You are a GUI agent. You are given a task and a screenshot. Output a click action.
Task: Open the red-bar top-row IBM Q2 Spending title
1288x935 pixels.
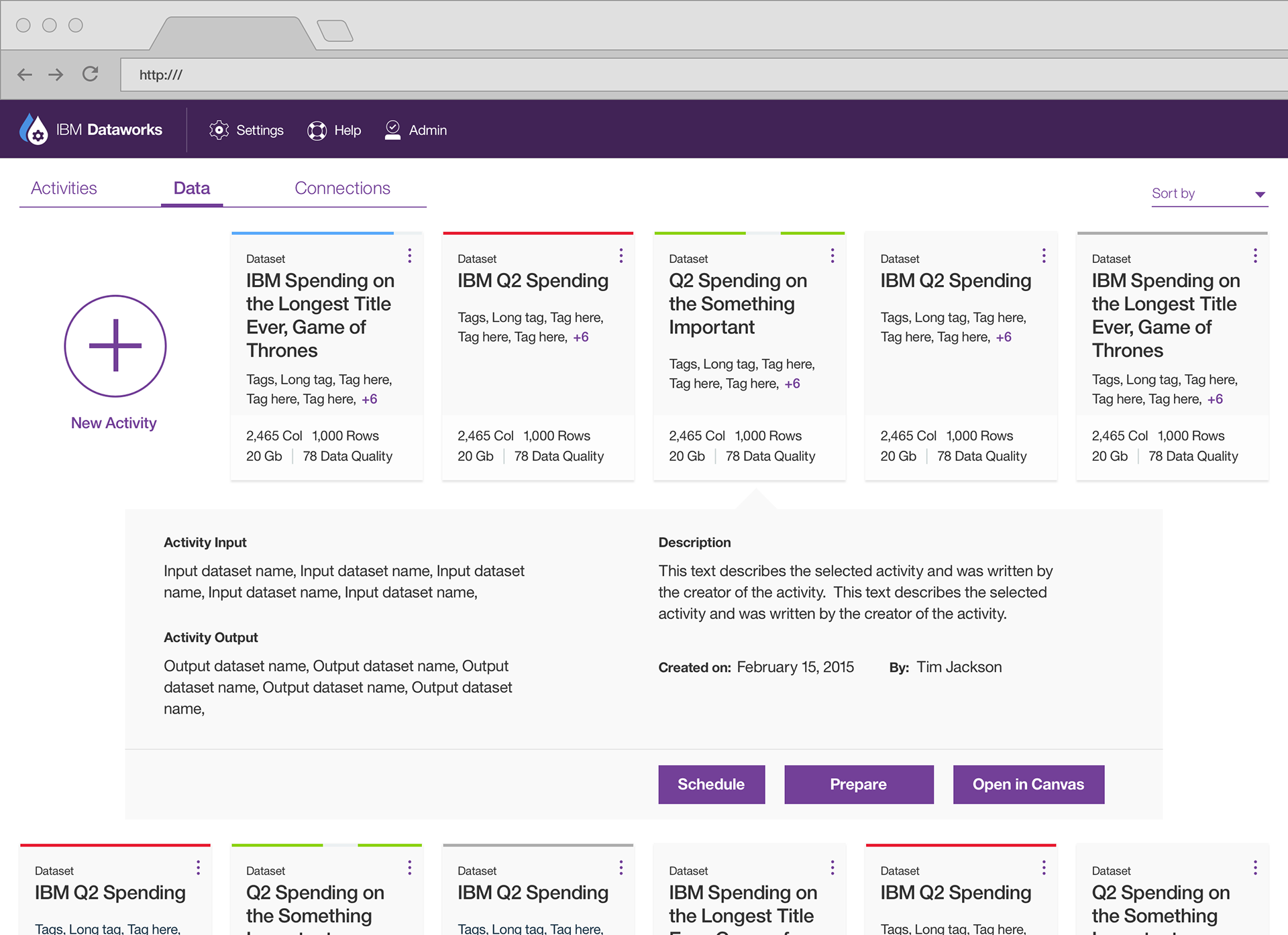533,280
